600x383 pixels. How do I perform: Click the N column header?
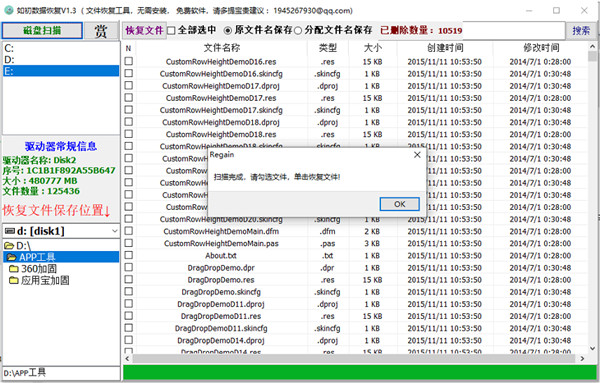coord(129,48)
